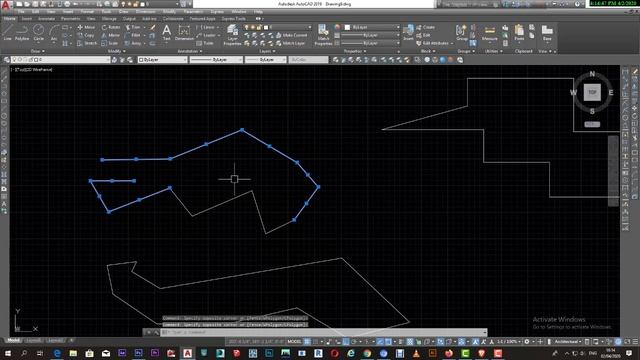Expand the Annotation panel
640x360 pixels.
pyautogui.click(x=190, y=51)
